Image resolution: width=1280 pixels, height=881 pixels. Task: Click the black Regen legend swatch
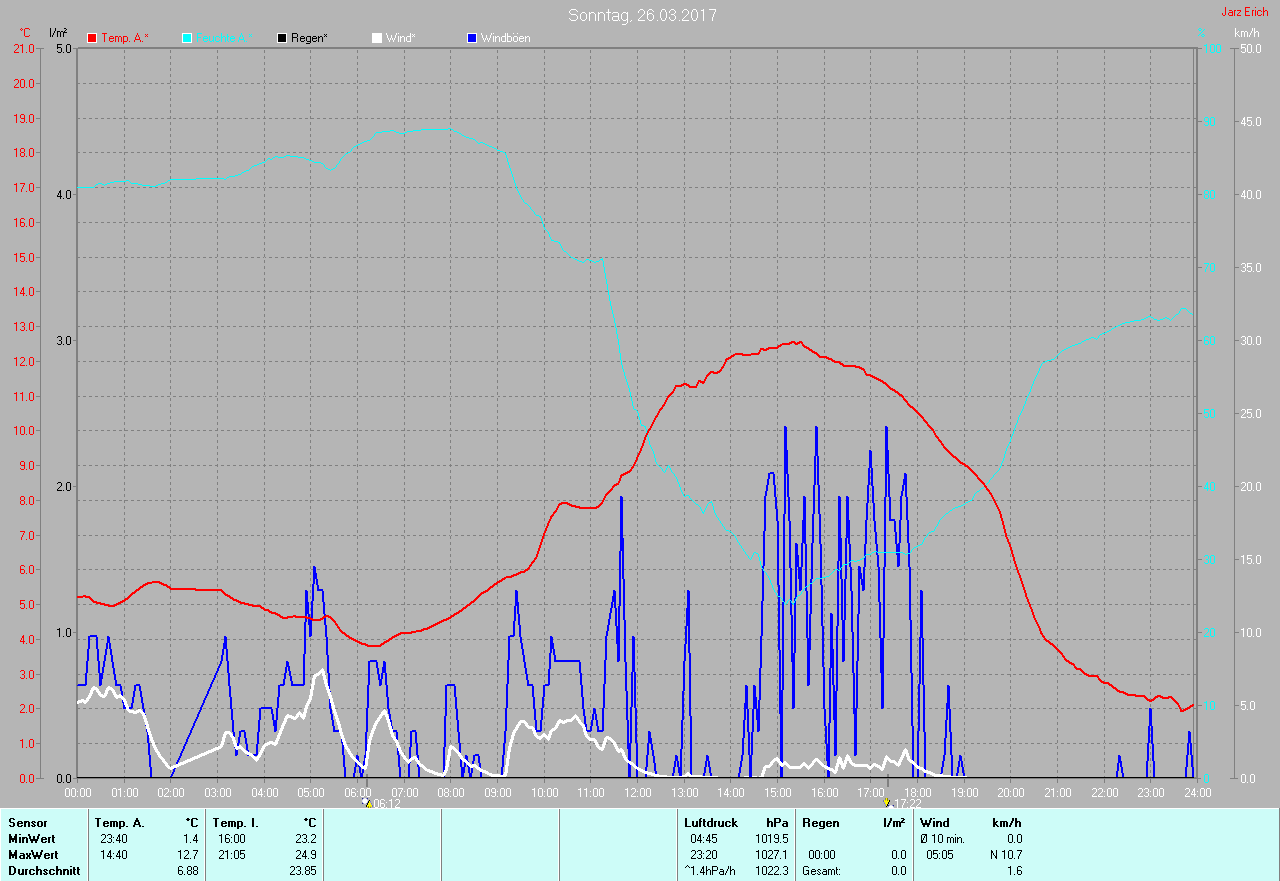click(282, 38)
